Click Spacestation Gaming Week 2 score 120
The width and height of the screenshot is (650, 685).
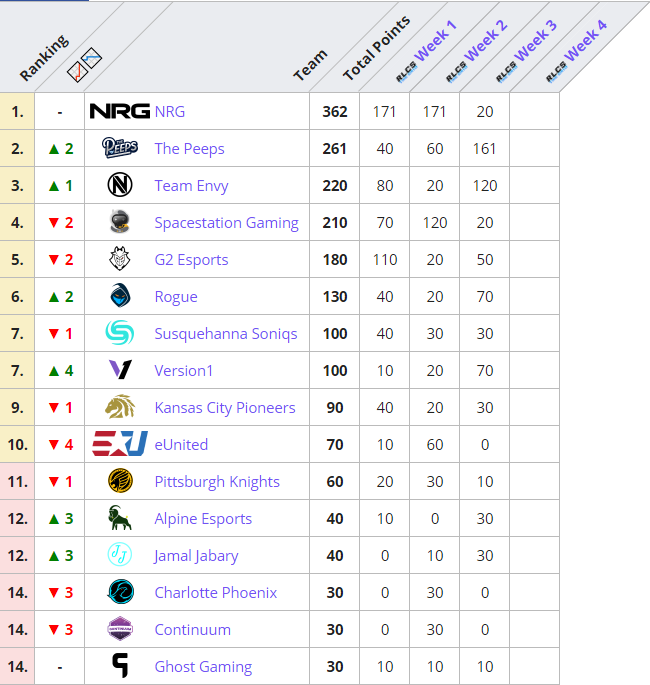[435, 223]
